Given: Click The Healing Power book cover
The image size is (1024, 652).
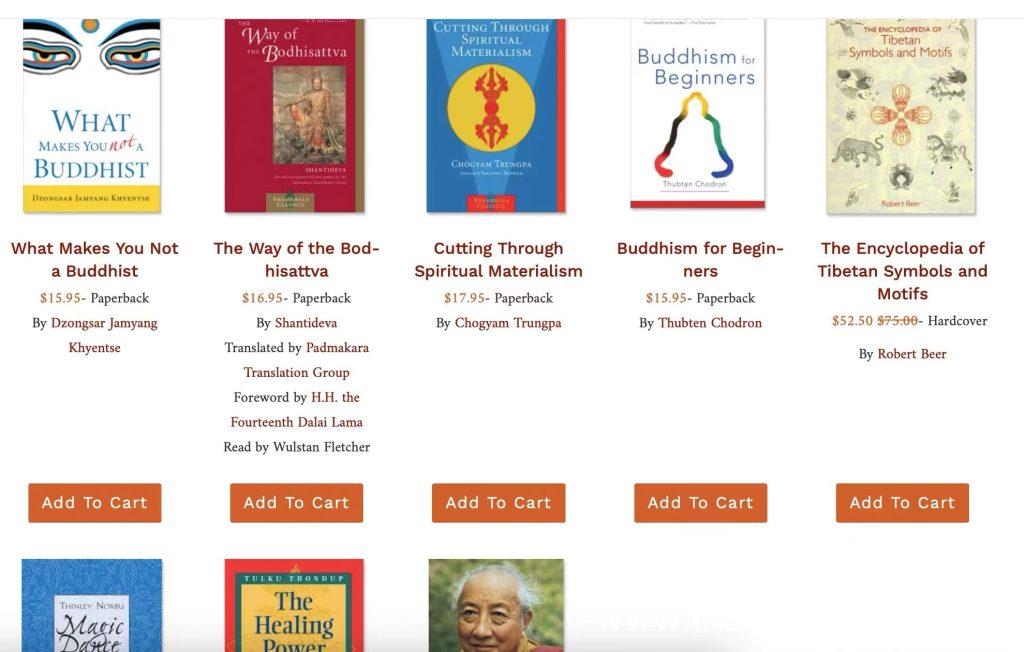Looking at the screenshot, I should click(x=294, y=605).
